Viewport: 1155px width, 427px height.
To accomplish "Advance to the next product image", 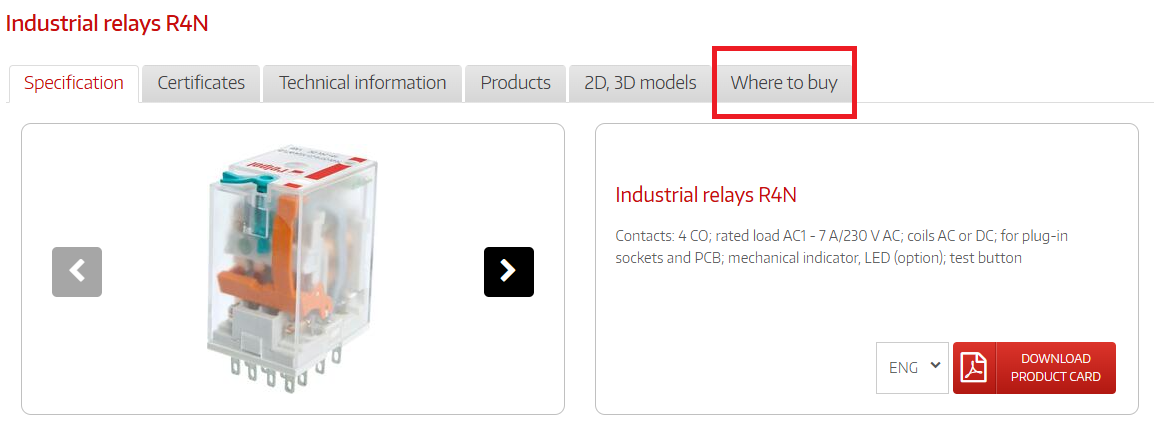I will [508, 271].
